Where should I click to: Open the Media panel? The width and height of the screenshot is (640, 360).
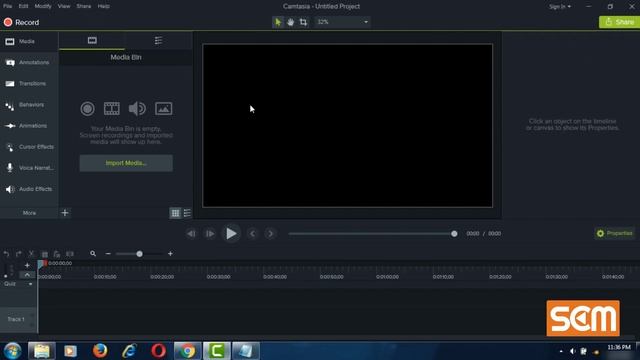pos(29,41)
